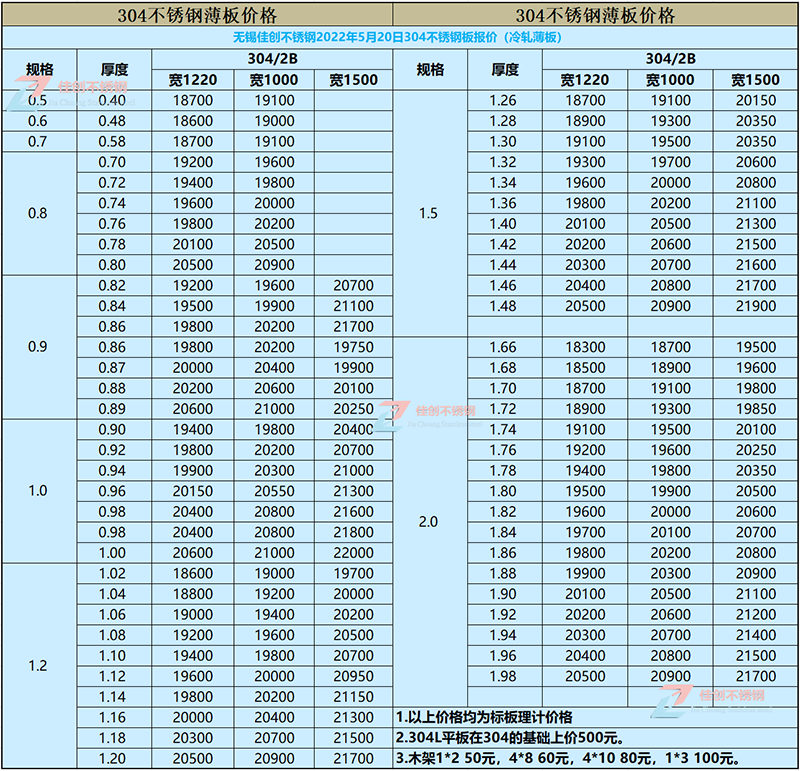
Task: Click 宽1220 price 19000 in 1.06 row
Action: (x=193, y=614)
